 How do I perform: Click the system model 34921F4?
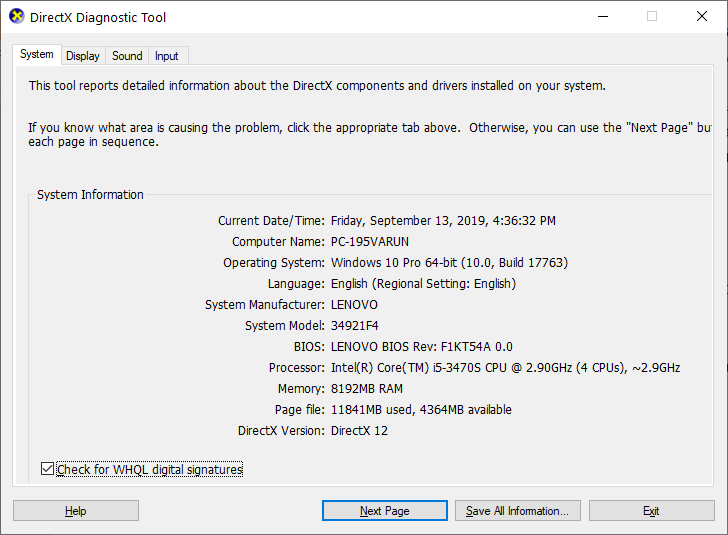(355, 326)
